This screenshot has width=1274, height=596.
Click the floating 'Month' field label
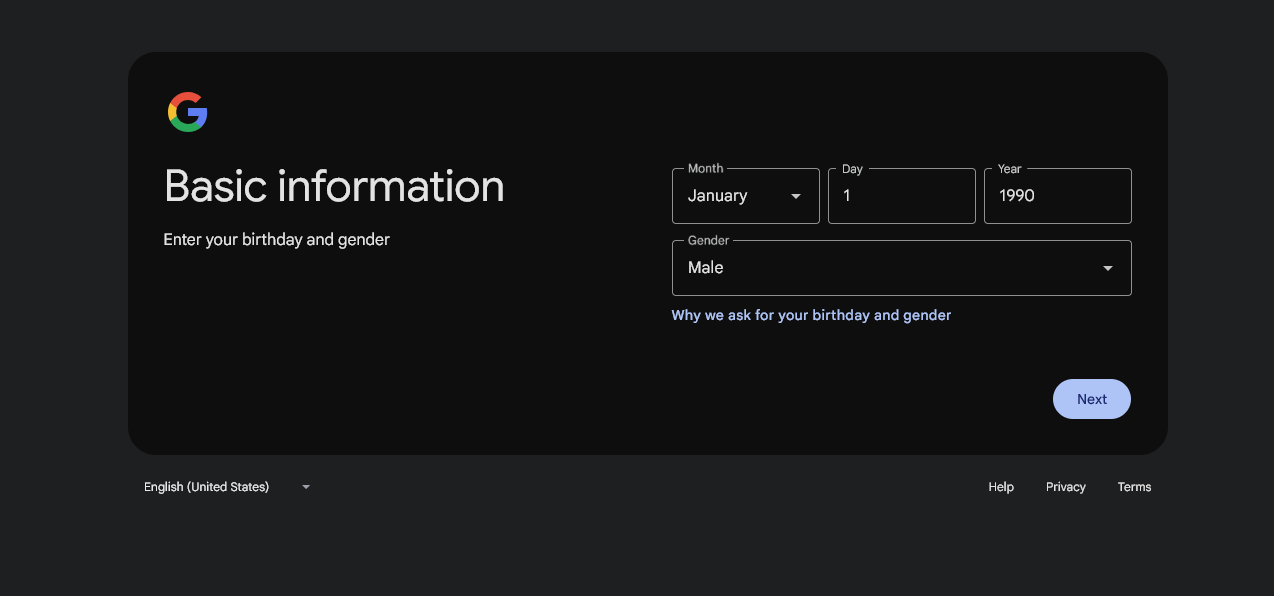(705, 169)
